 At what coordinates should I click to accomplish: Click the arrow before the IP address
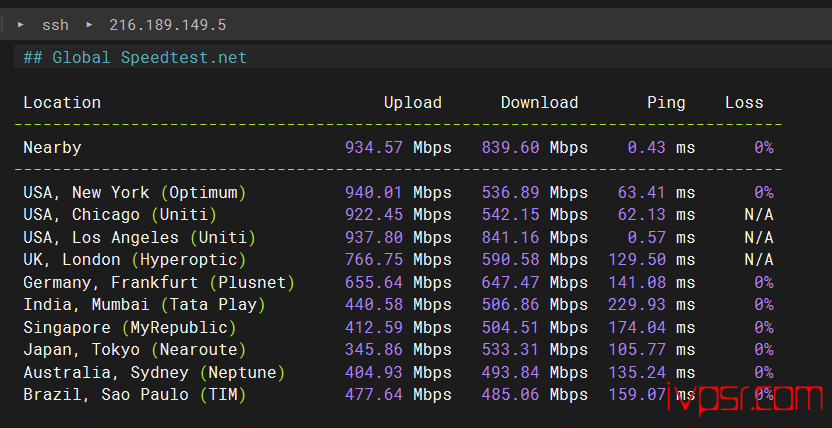coord(88,24)
